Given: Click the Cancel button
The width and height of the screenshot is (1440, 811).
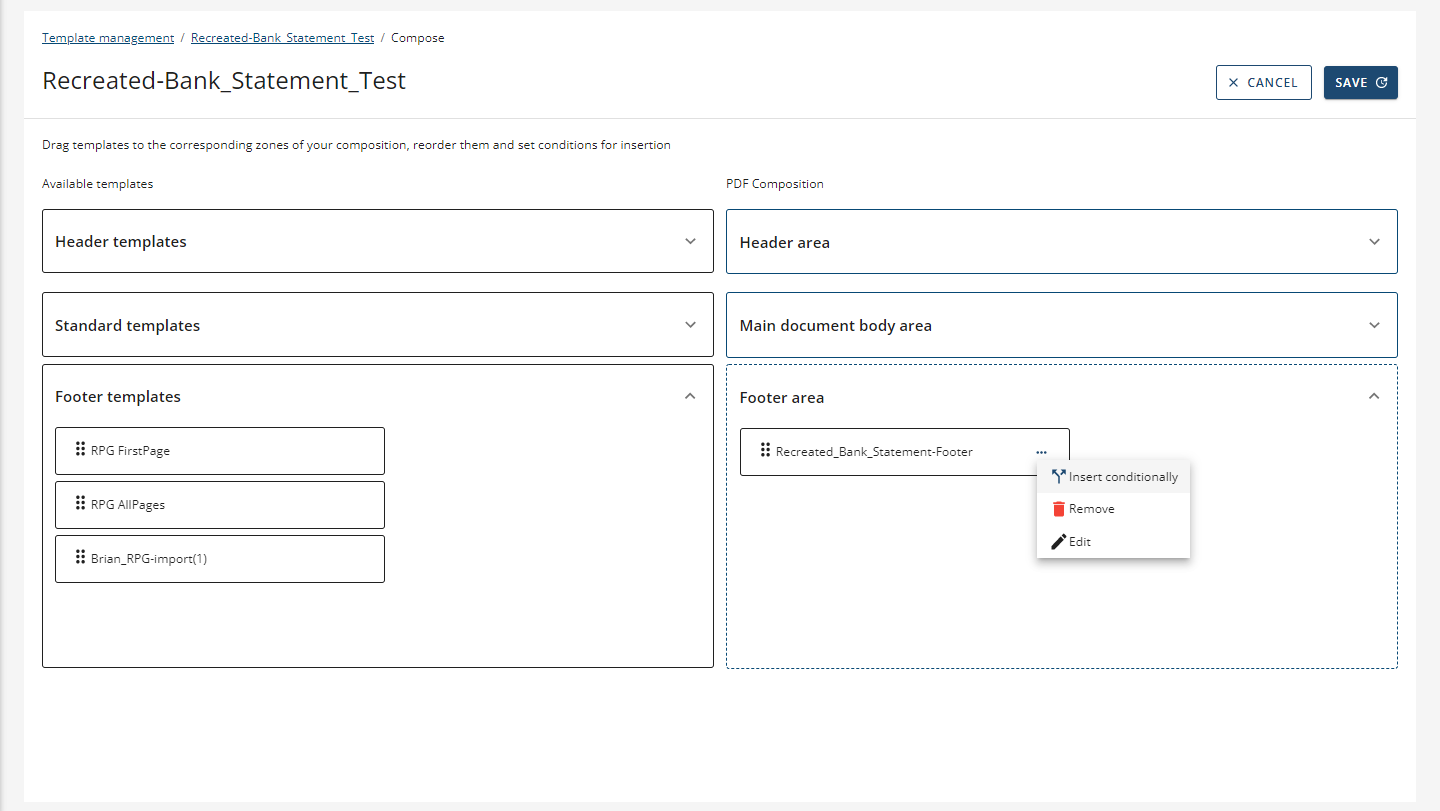Looking at the screenshot, I should [x=1262, y=83].
